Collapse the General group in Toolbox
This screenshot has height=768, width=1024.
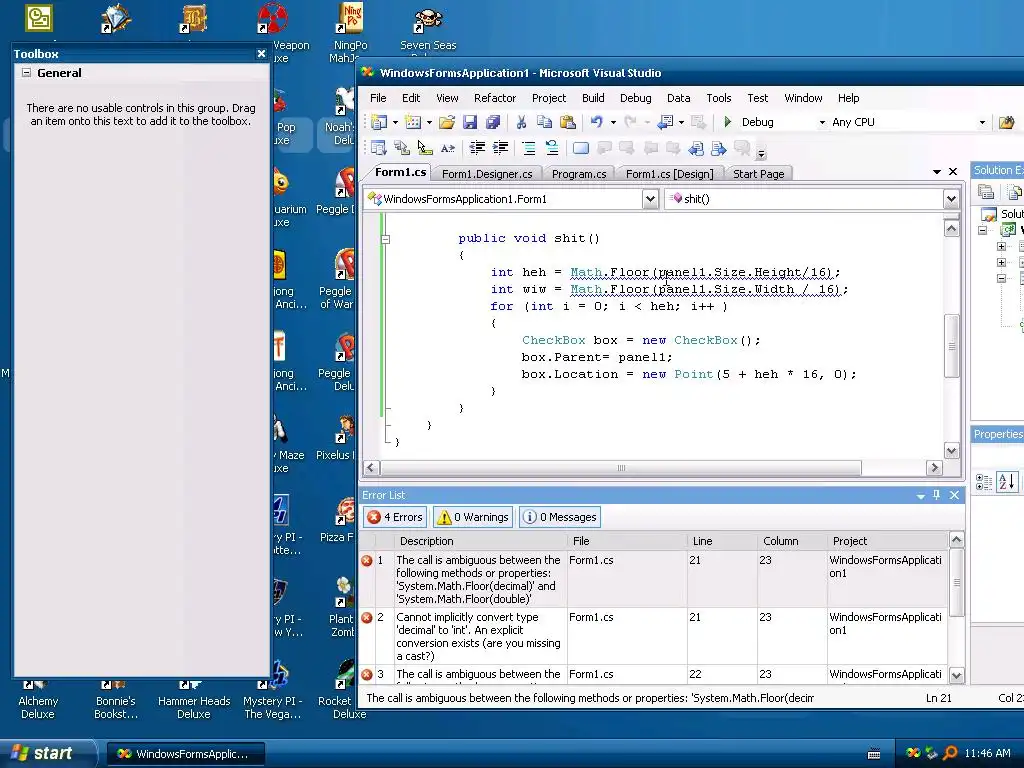[x=26, y=72]
